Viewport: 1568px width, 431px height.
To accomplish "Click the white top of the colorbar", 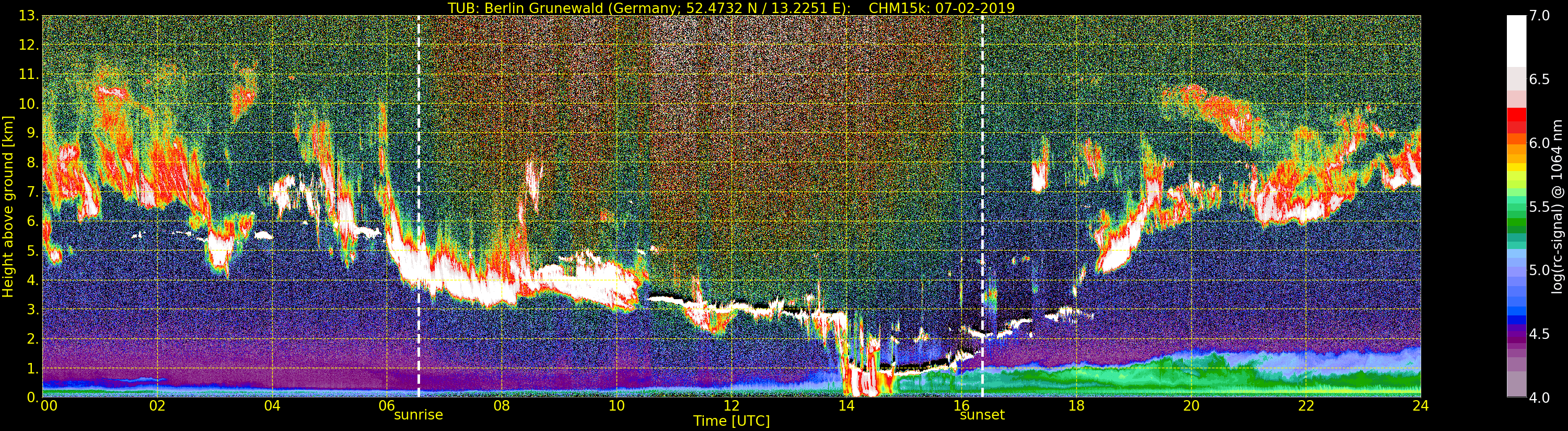I will [x=1516, y=40].
